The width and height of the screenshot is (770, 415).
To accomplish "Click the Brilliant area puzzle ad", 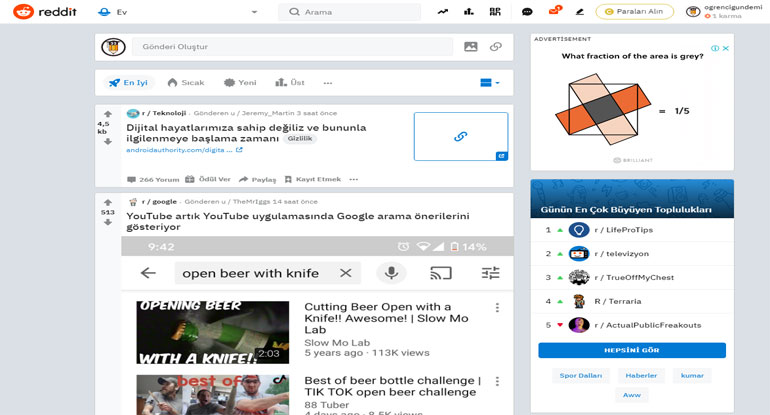I will click(x=632, y=105).
